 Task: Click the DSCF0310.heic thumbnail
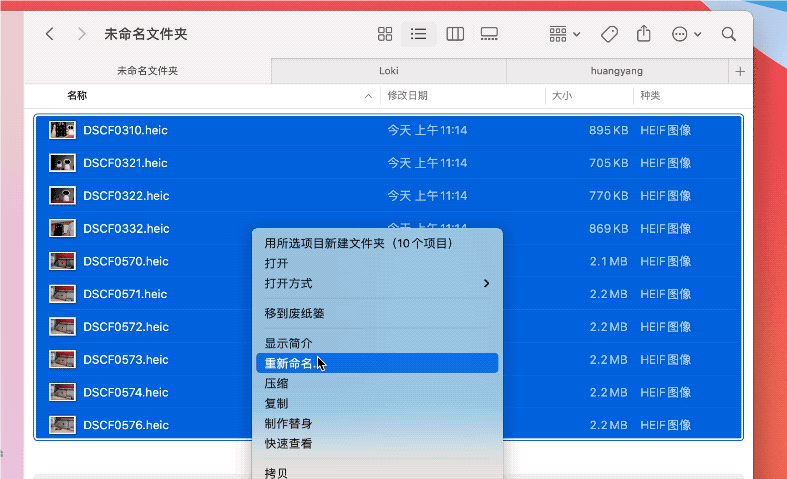point(62,130)
